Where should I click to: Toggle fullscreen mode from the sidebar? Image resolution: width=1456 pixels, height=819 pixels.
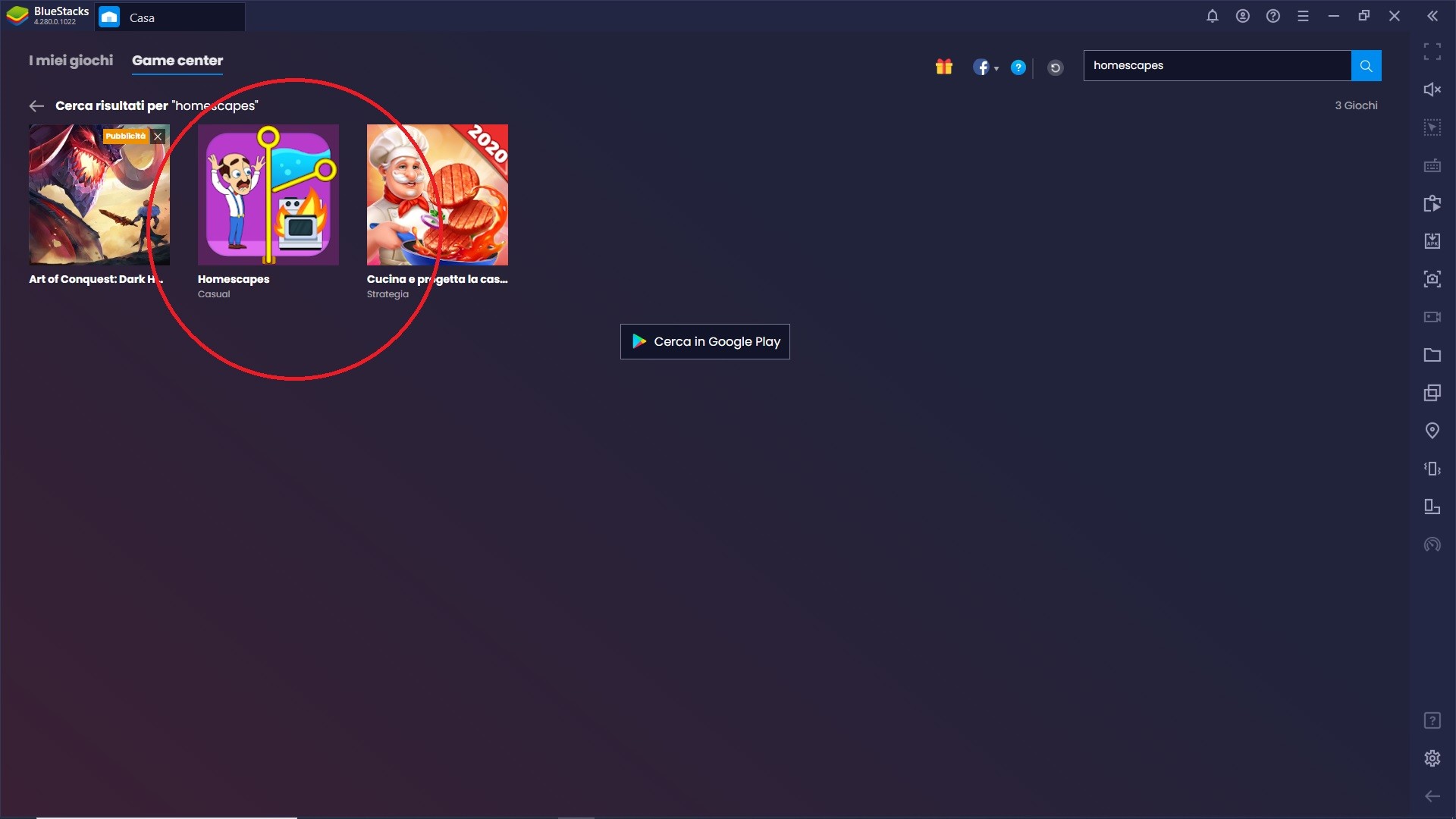click(1432, 52)
